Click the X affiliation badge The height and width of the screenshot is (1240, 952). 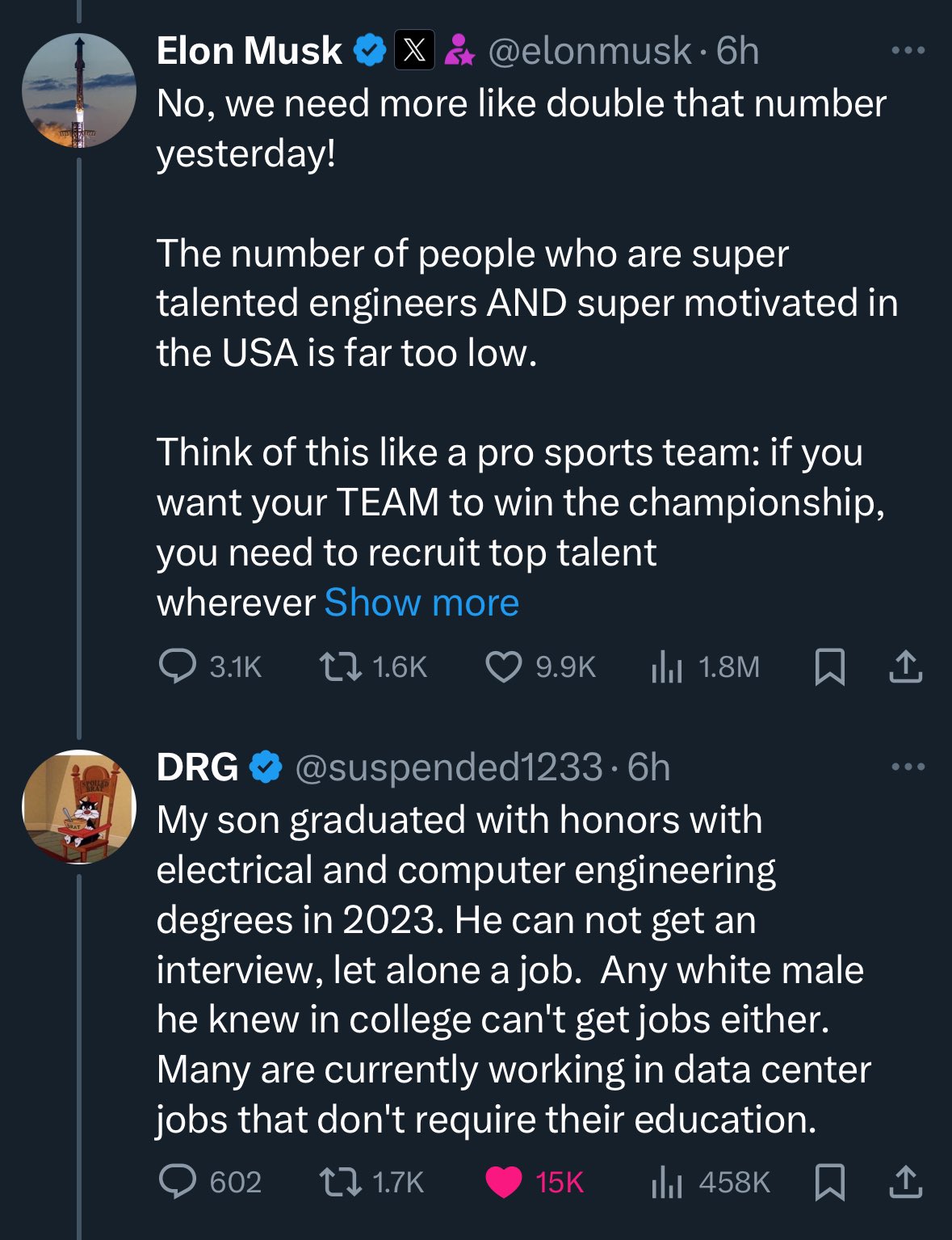[414, 50]
